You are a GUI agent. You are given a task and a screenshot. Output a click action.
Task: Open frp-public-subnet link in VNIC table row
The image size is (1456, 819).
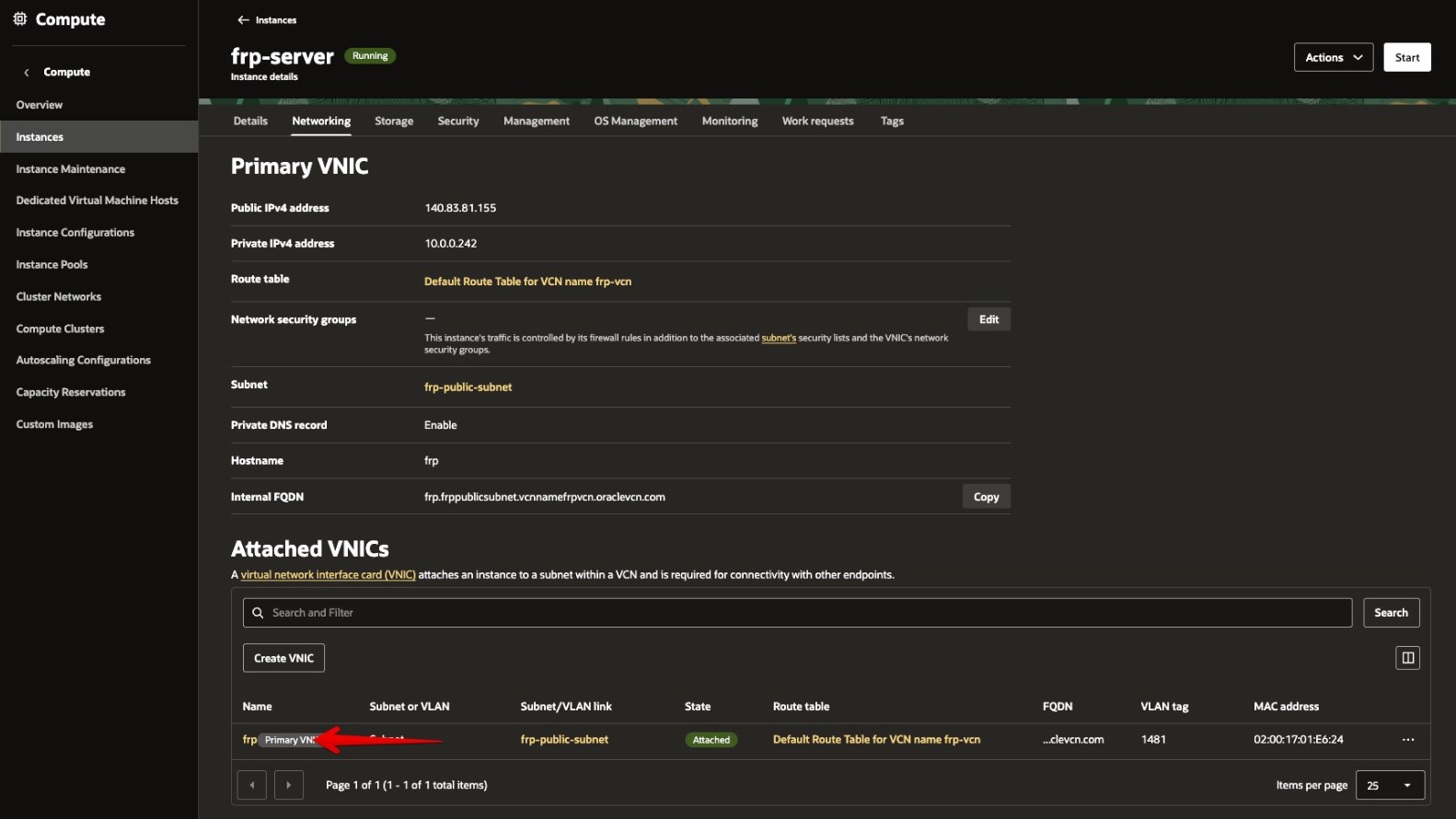564,740
